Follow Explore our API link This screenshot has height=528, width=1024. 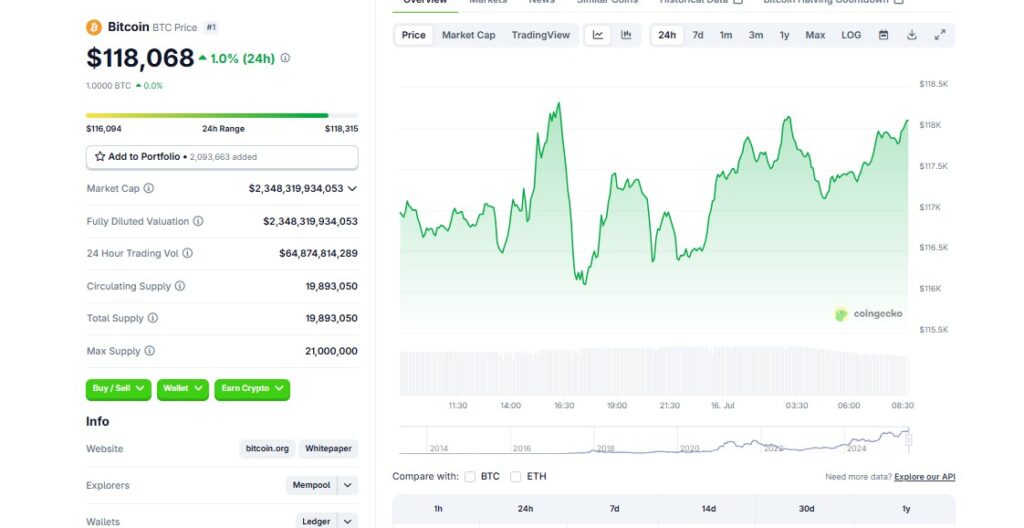(925, 477)
